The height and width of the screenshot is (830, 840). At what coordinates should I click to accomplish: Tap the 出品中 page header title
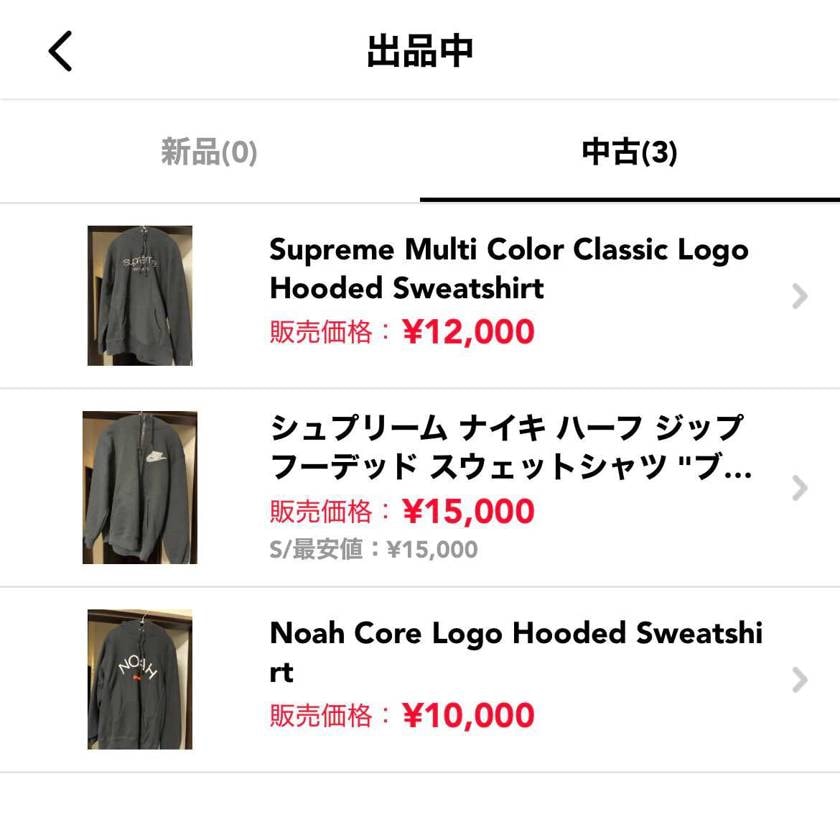pyautogui.click(x=419, y=51)
